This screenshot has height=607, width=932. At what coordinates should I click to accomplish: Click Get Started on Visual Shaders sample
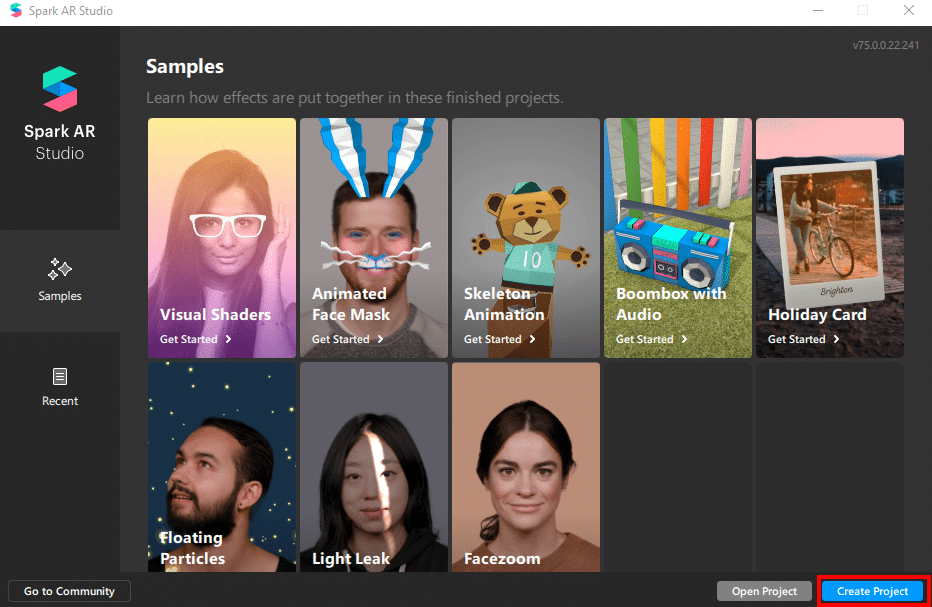click(x=188, y=339)
